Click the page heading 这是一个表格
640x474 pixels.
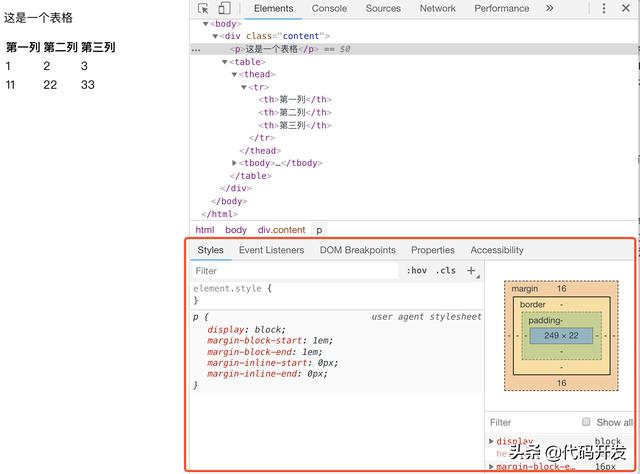(x=38, y=18)
